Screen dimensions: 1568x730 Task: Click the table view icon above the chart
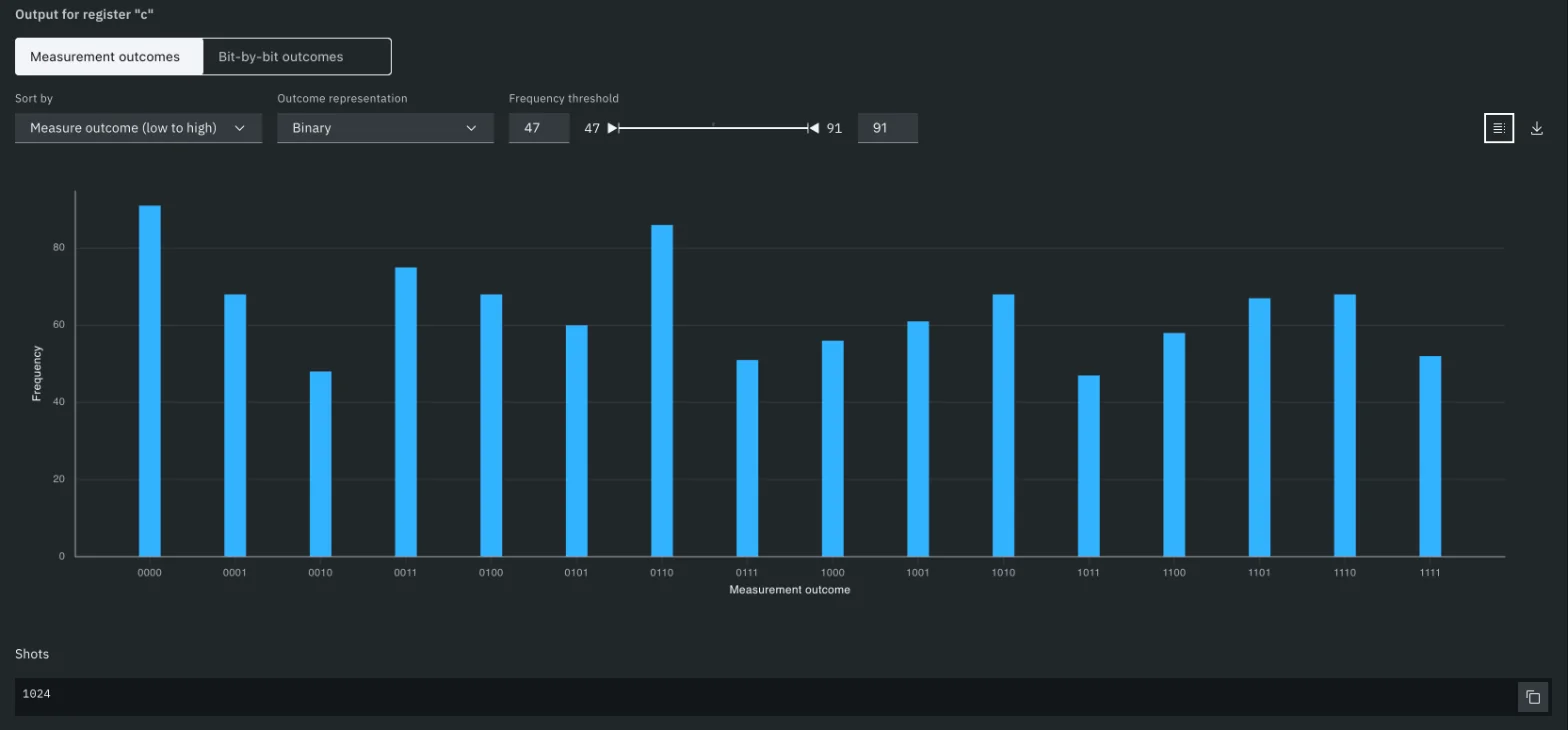click(1498, 128)
